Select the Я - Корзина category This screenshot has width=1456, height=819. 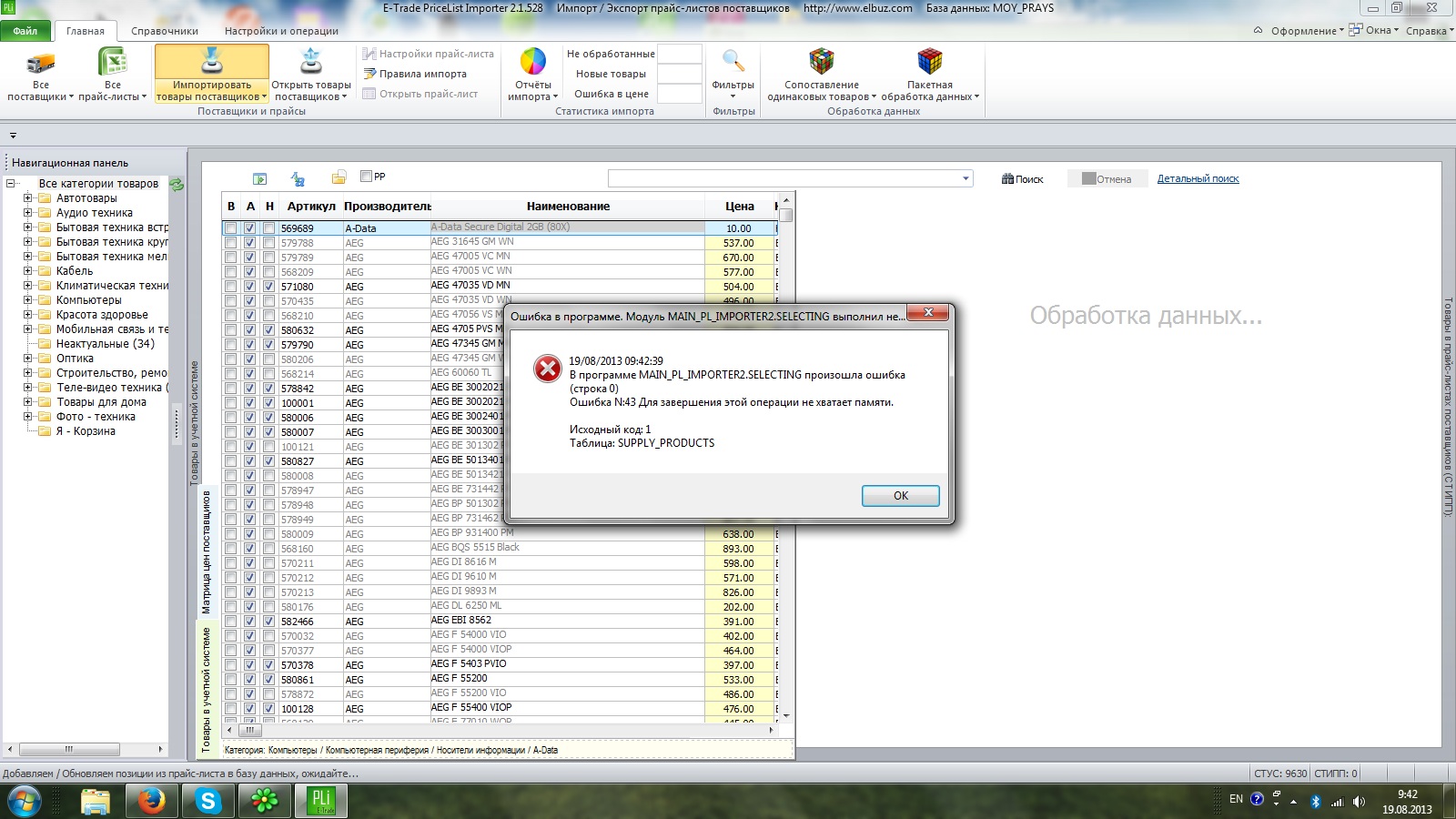(86, 431)
